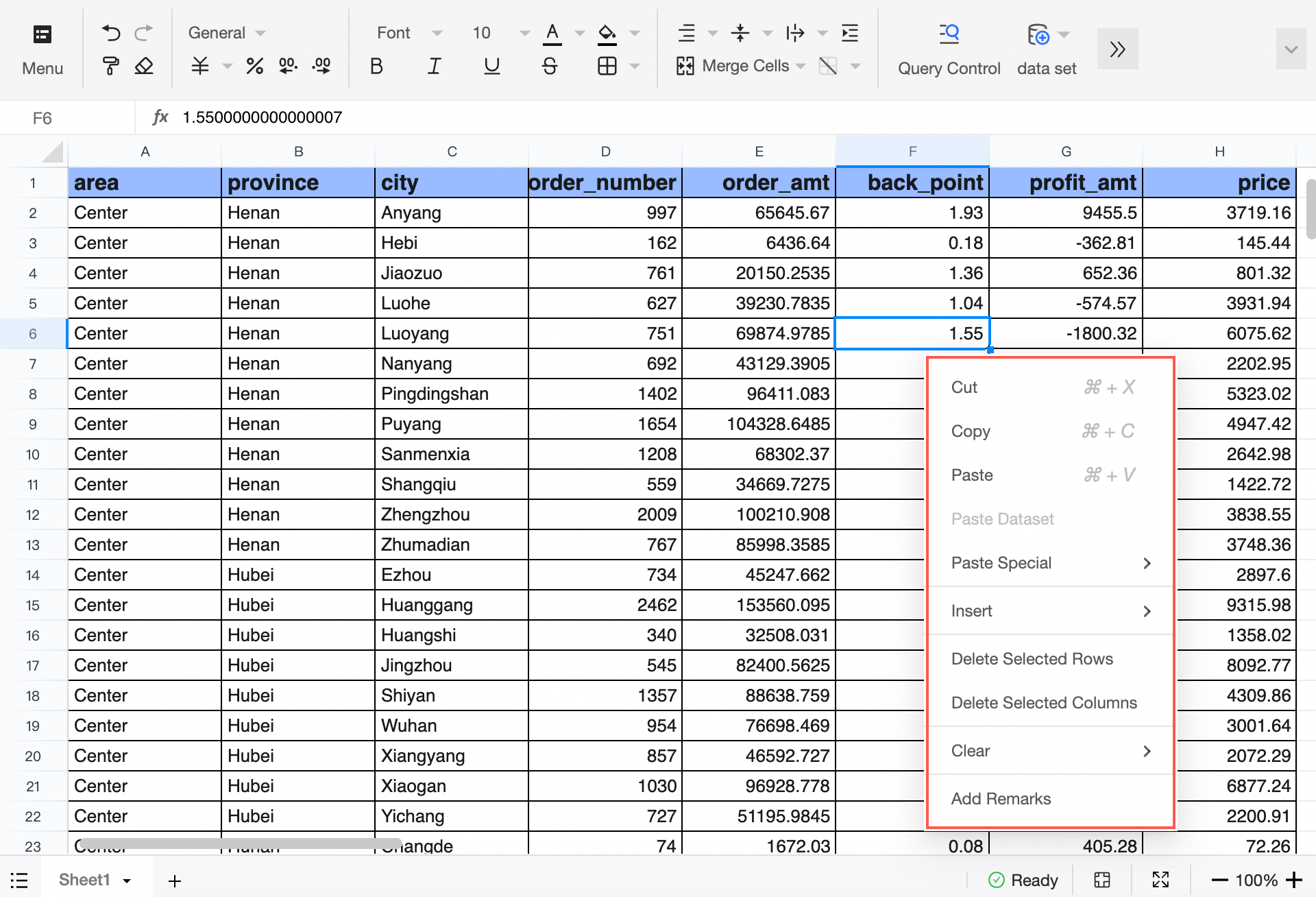This screenshot has width=1316, height=897.
Task: Select Add Remarks in context menu
Action: pos(1050,799)
